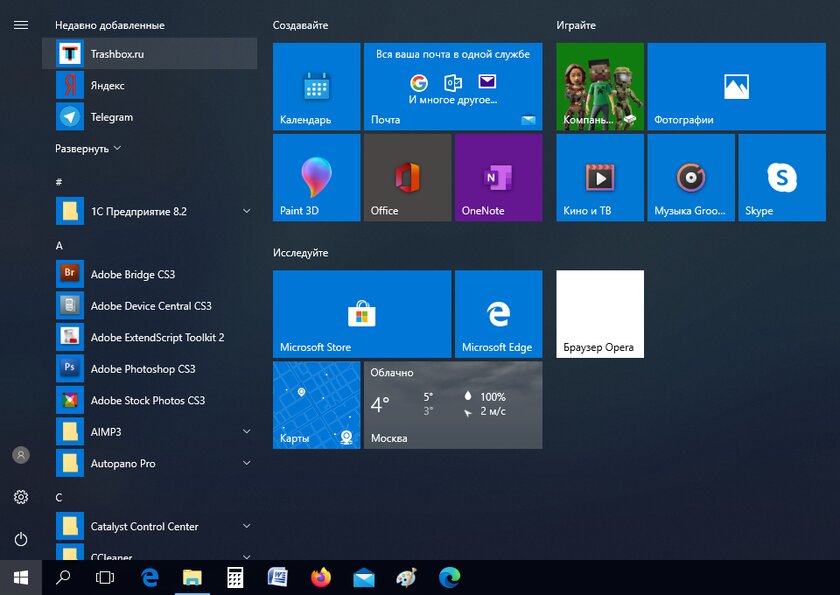Open Adobe ExtendScript Toolkit 2
840x595 pixels.
tap(149, 337)
